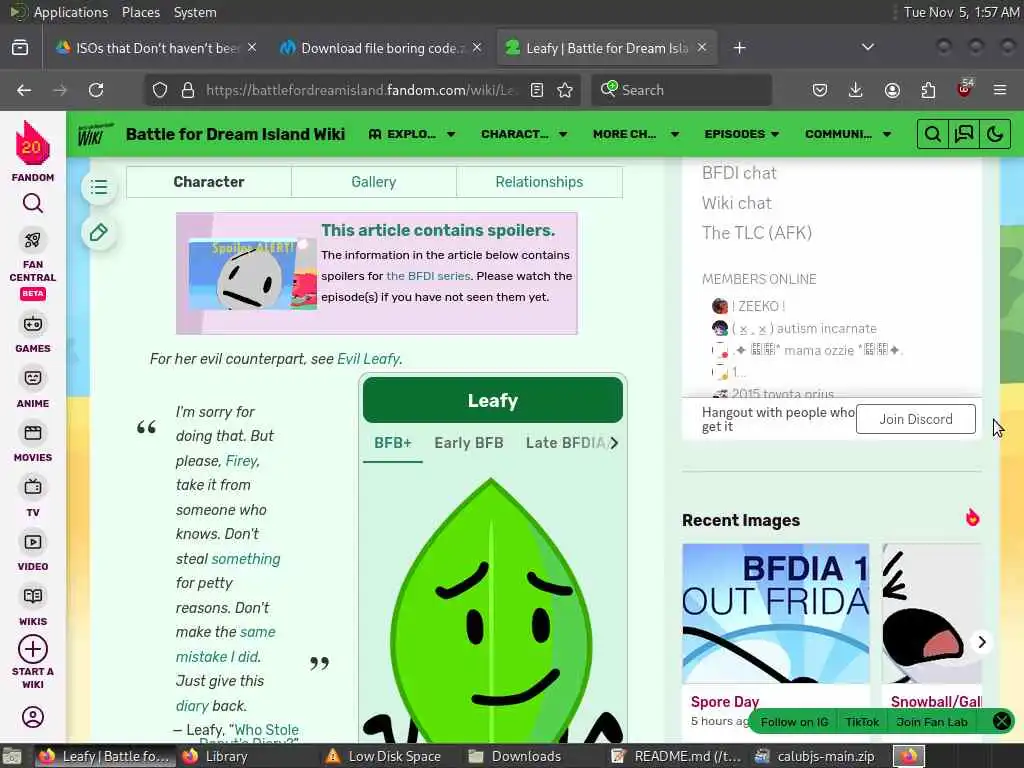Viewport: 1024px width, 768px height.
Task: Open the Firefox account icon
Action: [x=892, y=90]
